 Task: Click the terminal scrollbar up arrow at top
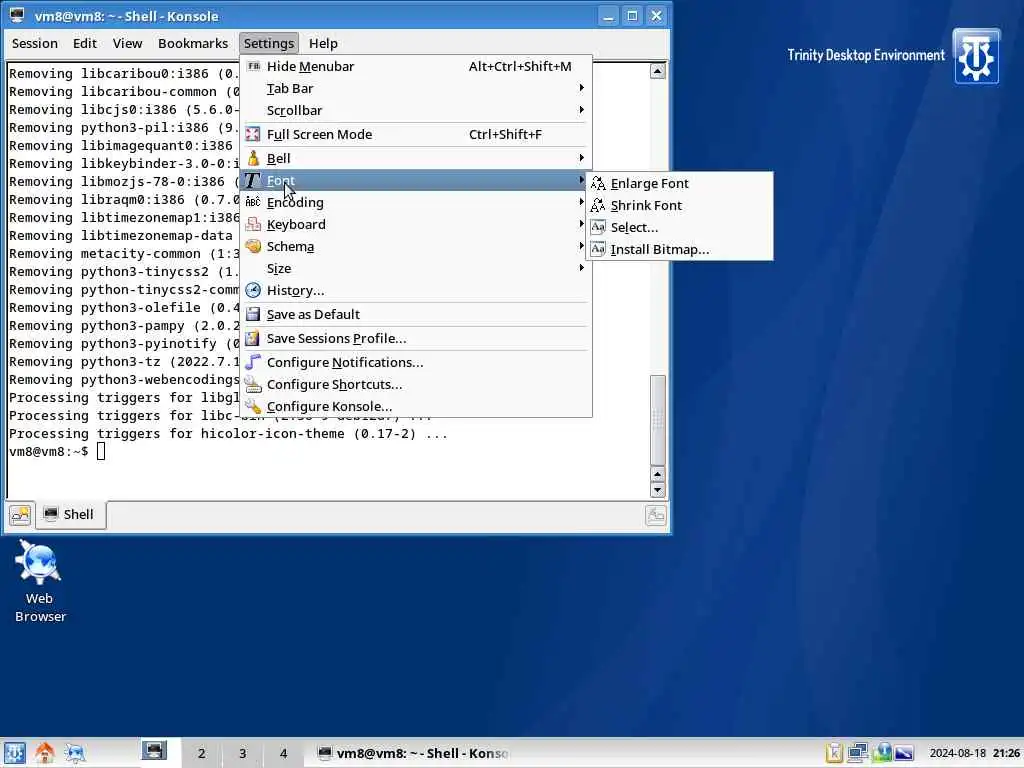click(658, 71)
